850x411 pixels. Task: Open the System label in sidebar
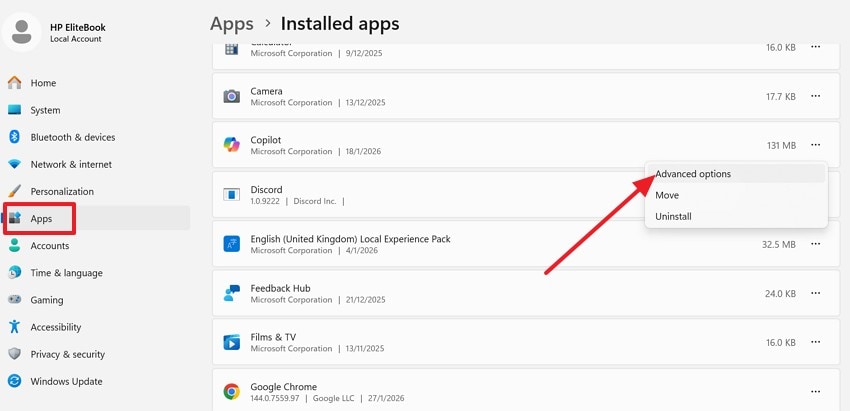click(x=45, y=110)
